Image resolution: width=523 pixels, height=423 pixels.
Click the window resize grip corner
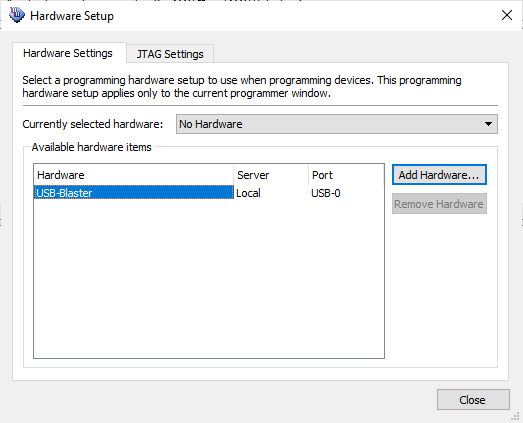516,416
